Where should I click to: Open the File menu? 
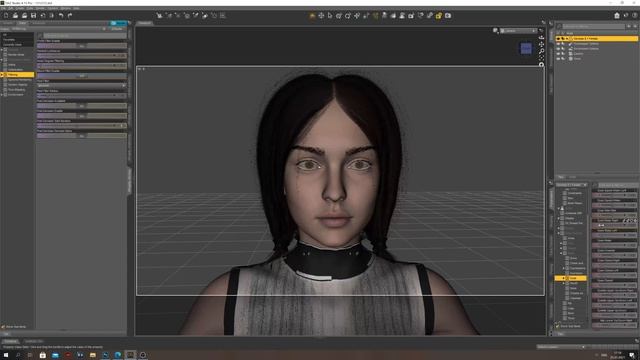[3, 8]
